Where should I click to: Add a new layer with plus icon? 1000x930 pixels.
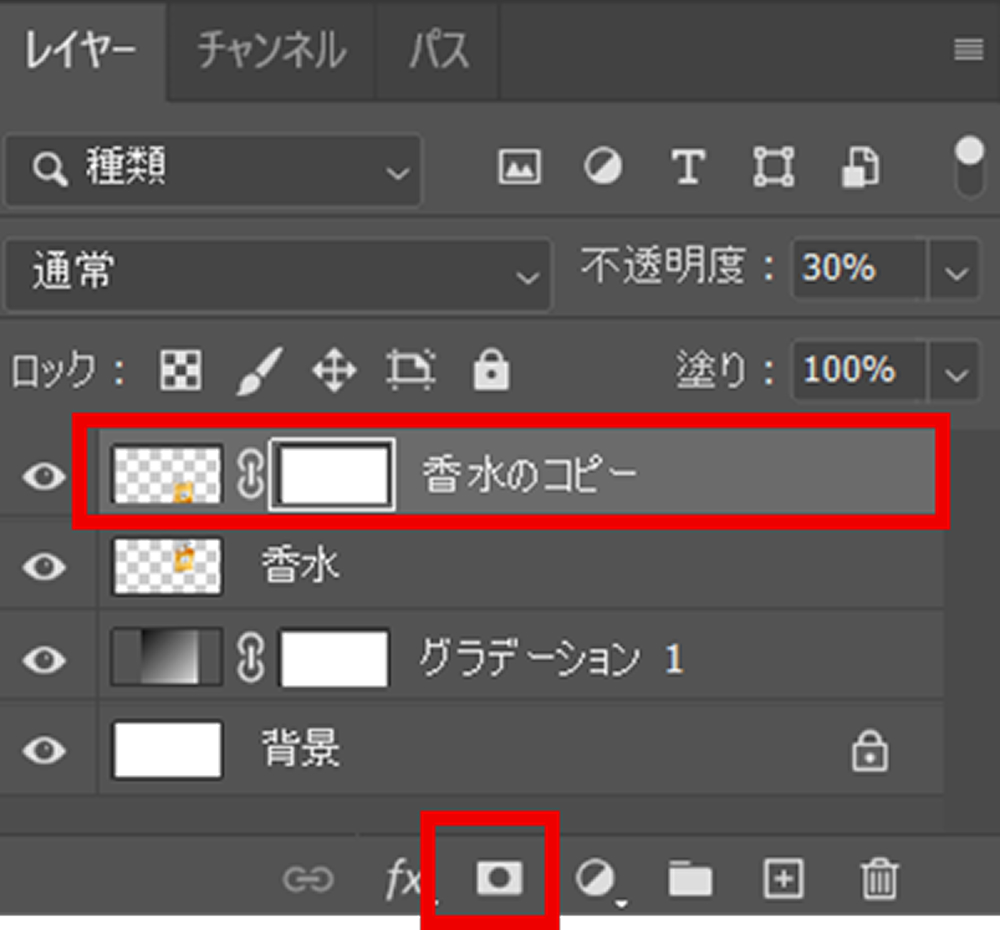coord(783,879)
